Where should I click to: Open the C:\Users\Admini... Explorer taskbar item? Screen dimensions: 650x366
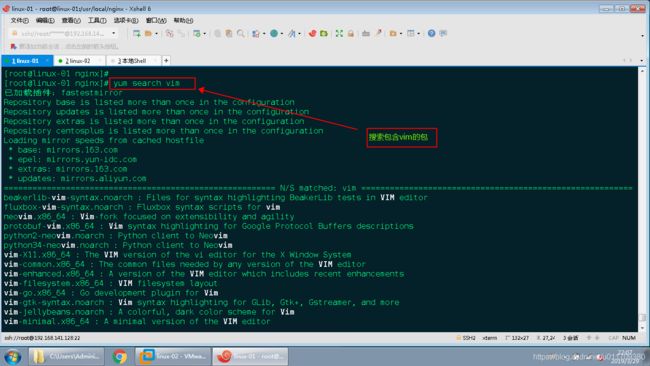(x=66, y=356)
